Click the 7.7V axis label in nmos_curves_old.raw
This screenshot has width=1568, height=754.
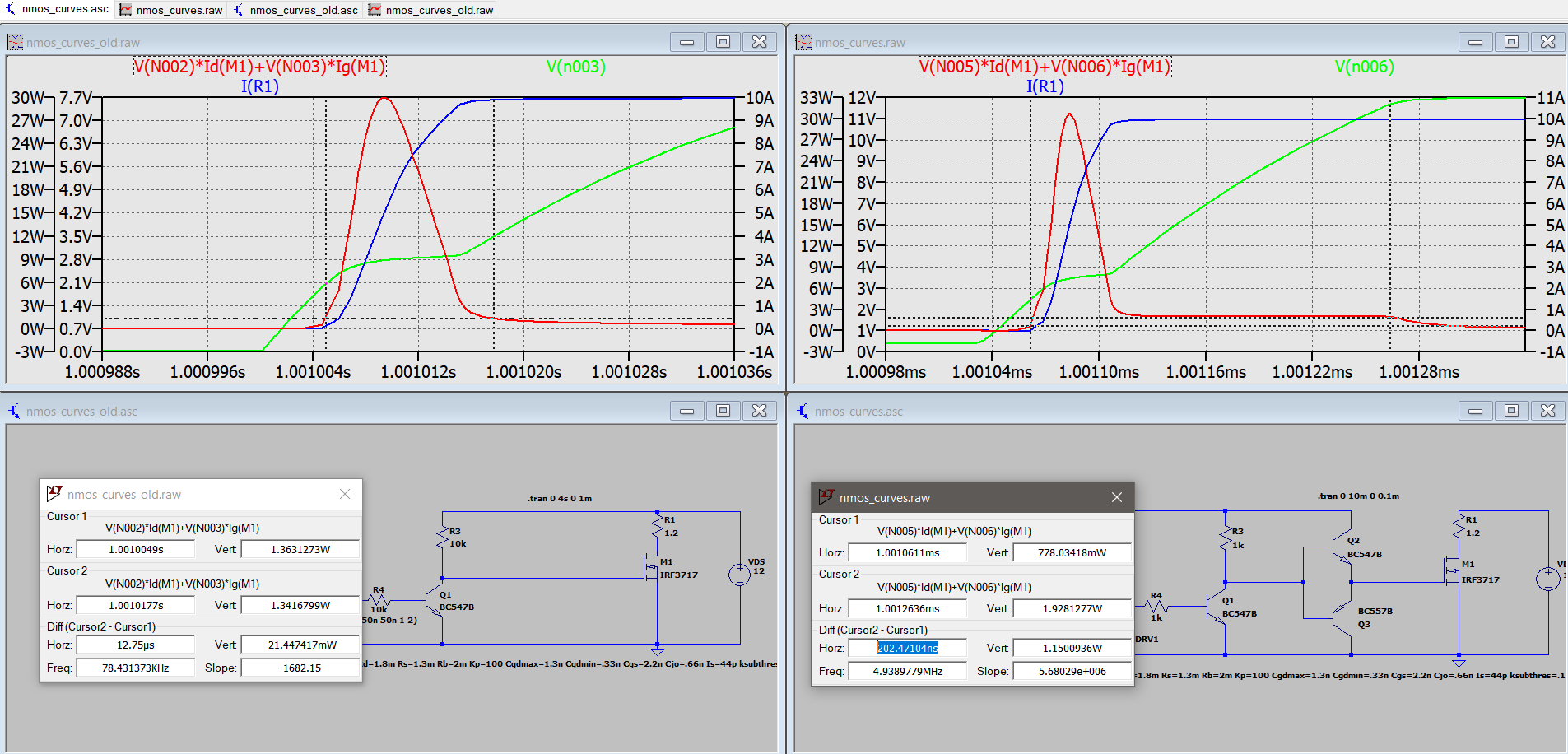click(76, 98)
